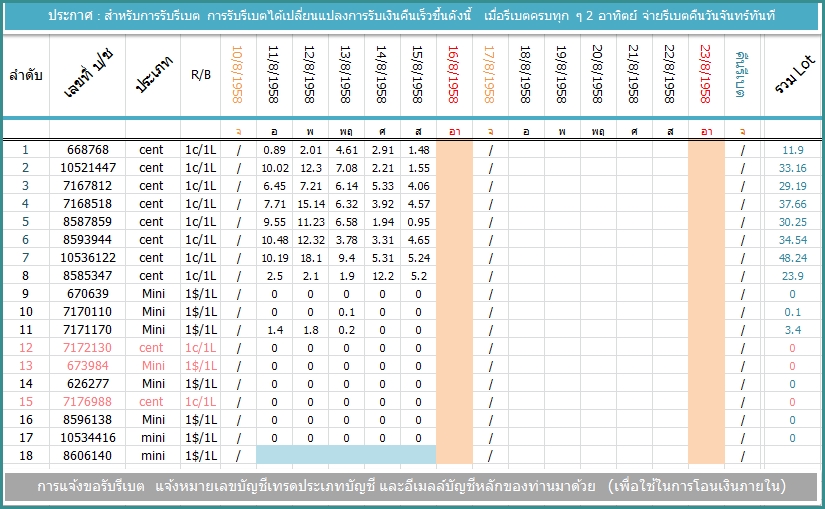The height and width of the screenshot is (509, 825).
Task: Click the red account number 7172130
Action: pyautogui.click(x=88, y=347)
